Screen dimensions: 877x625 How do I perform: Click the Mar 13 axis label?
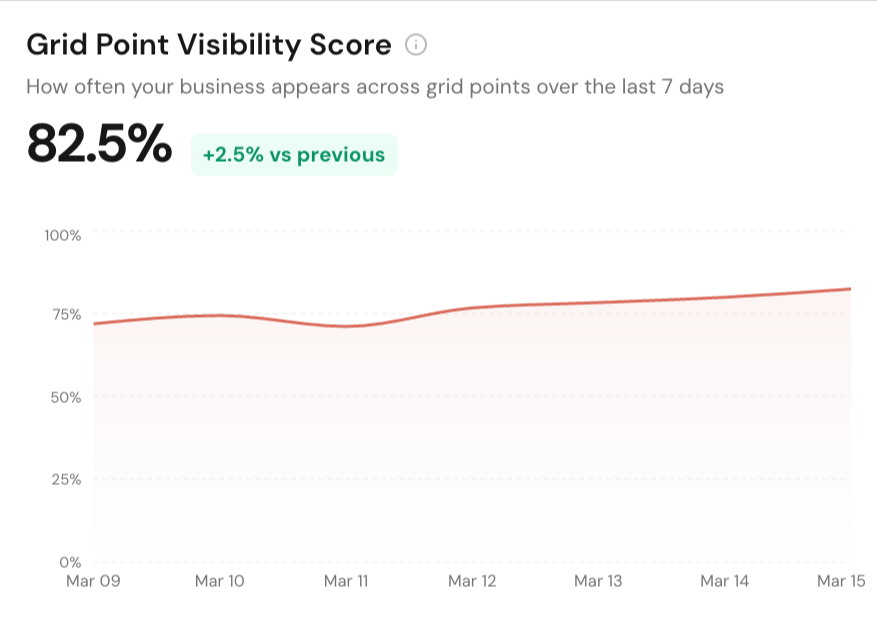point(598,581)
